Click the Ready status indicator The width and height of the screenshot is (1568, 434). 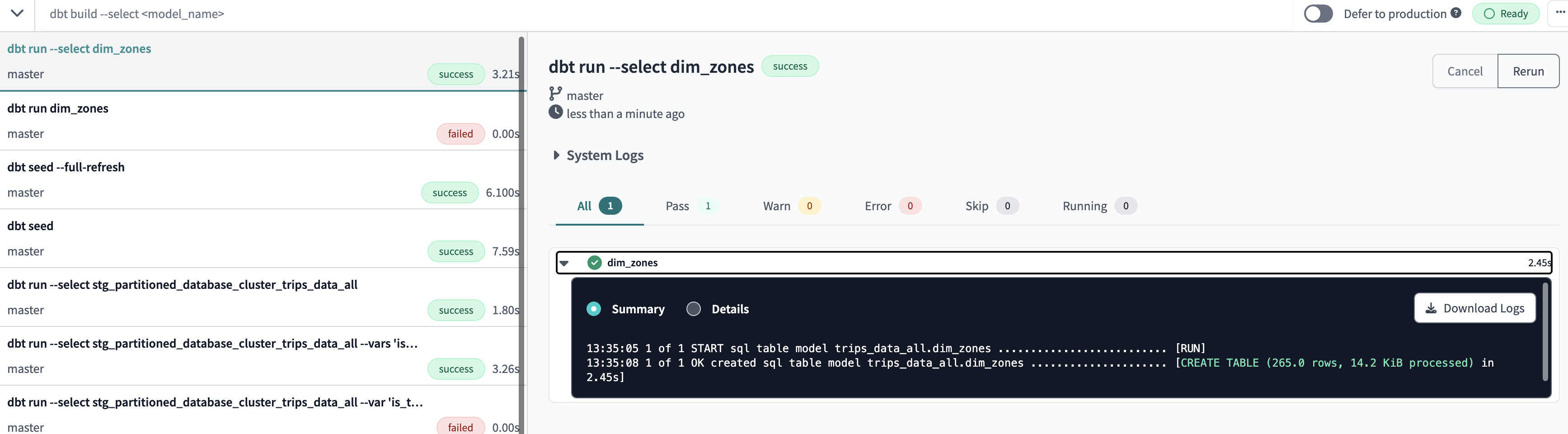pos(1505,14)
